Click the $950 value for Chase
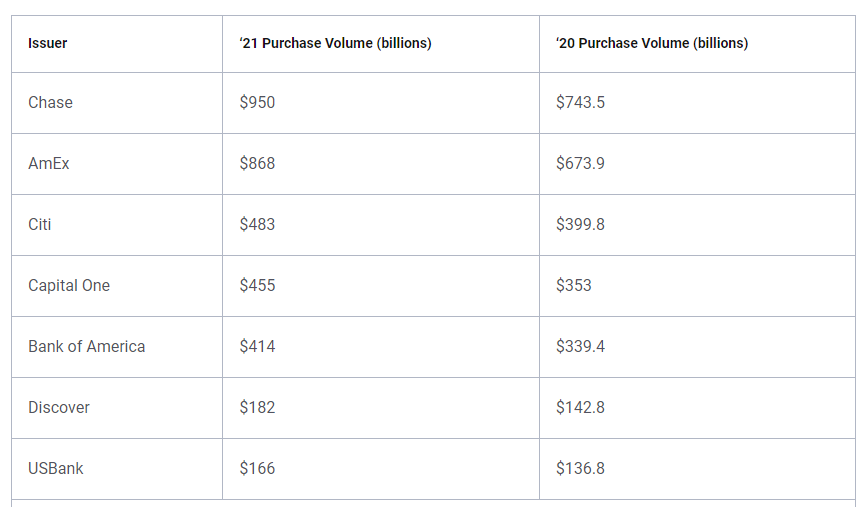This screenshot has width=868, height=507. 257,102
